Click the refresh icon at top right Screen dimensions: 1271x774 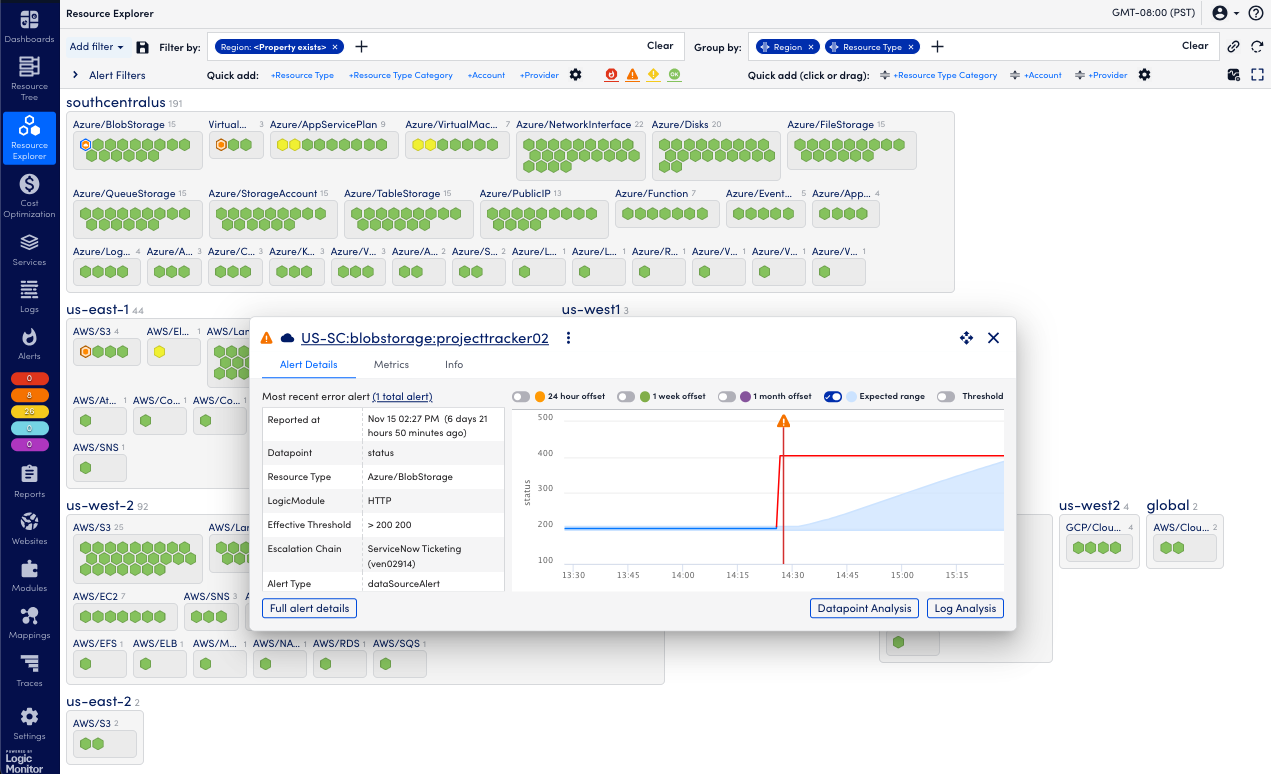(x=1257, y=46)
